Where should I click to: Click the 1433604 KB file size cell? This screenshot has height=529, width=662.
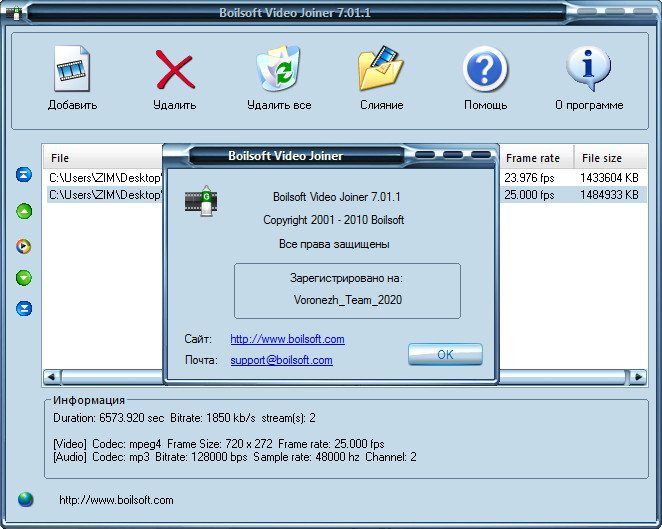point(609,178)
